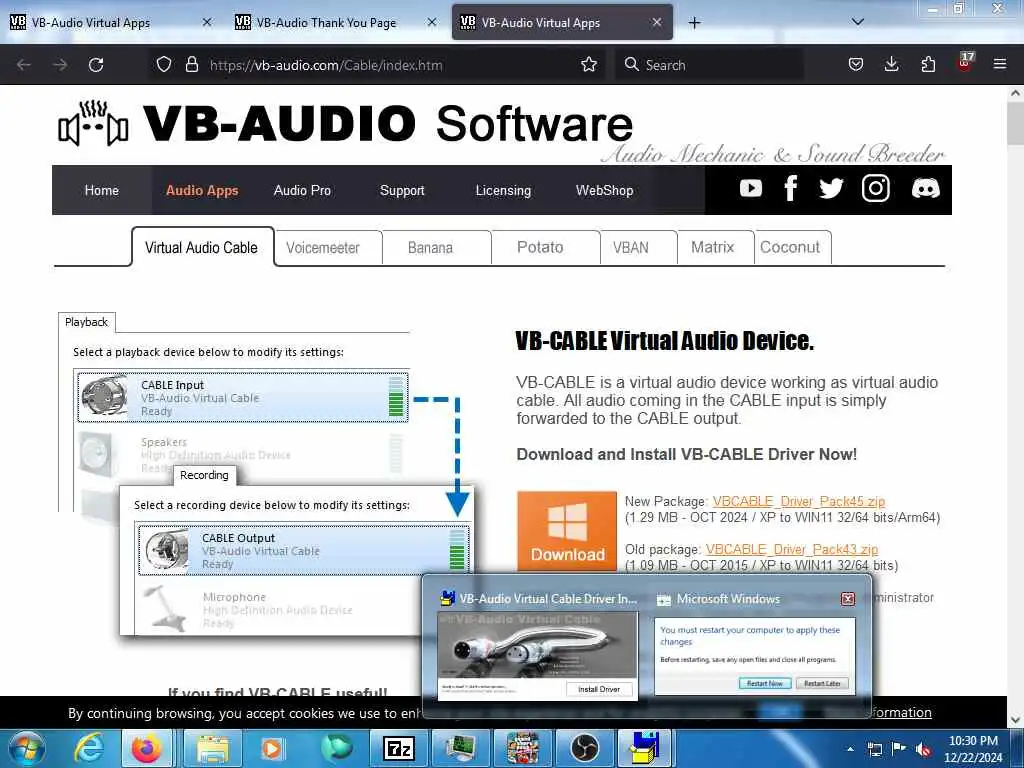Click the browser forward arrow

(60, 65)
